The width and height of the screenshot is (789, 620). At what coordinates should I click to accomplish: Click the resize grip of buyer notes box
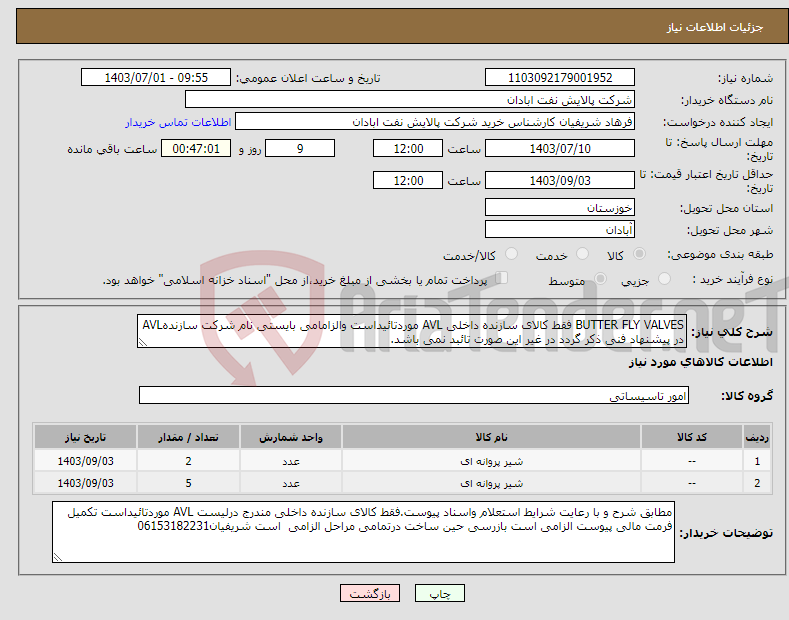tap(57, 558)
